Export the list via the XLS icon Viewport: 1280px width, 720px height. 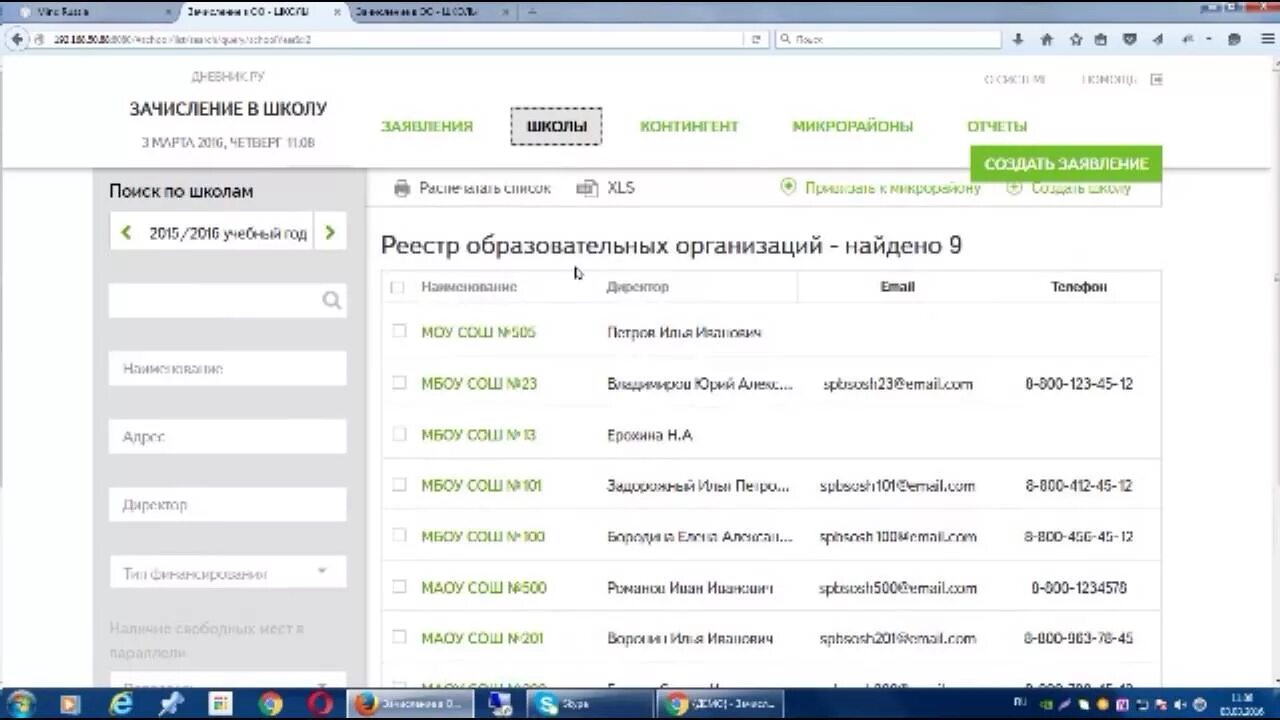587,188
